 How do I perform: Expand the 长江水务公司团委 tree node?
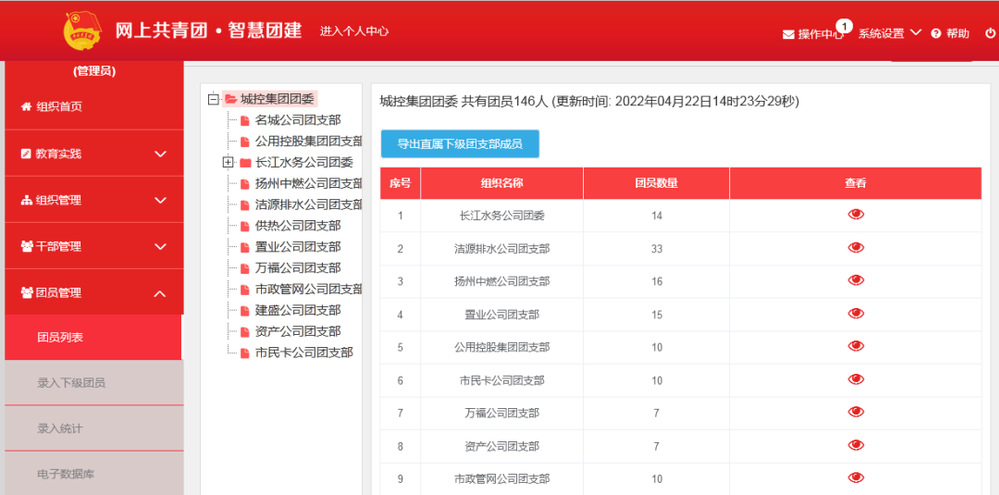pyautogui.click(x=228, y=163)
